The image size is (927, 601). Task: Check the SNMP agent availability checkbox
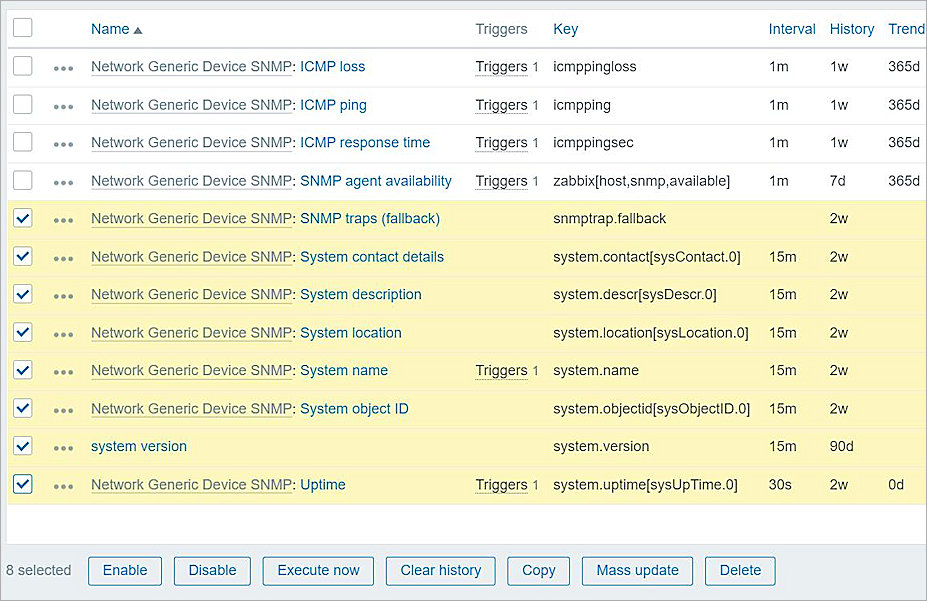click(x=22, y=180)
